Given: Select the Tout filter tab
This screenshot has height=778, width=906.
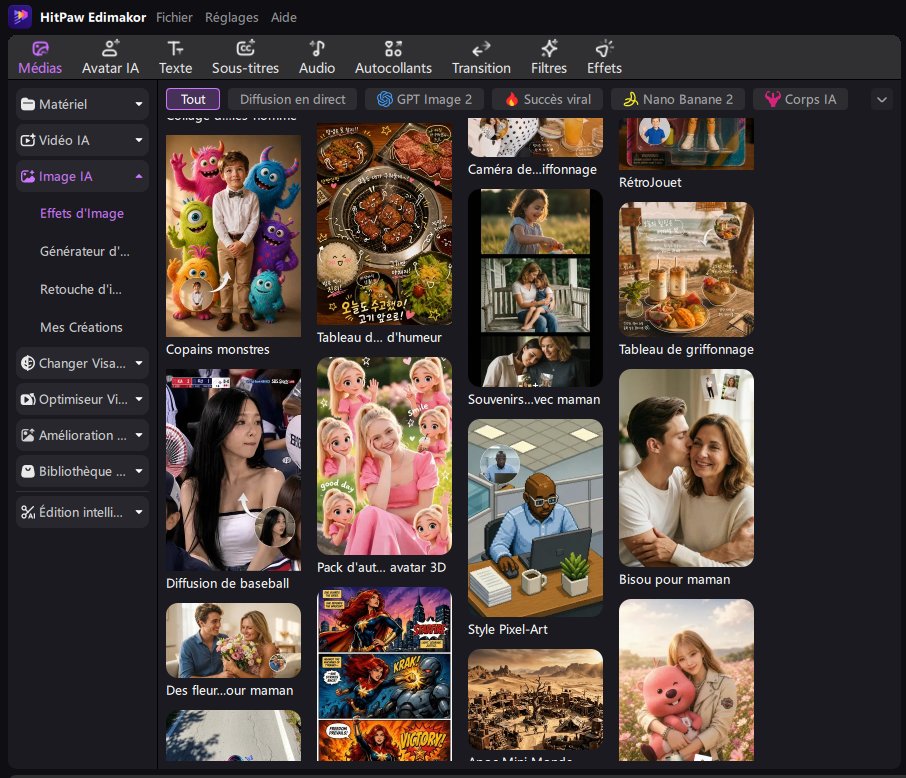Looking at the screenshot, I should tap(193, 99).
